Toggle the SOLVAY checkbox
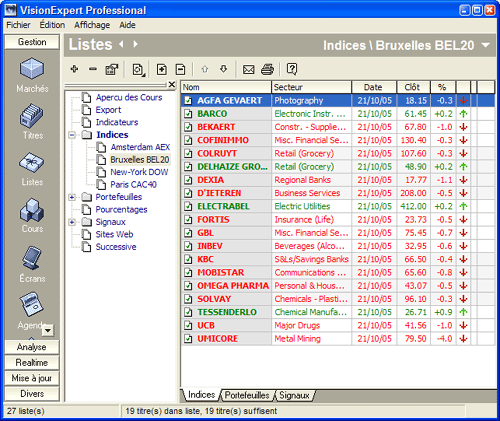 click(x=188, y=299)
